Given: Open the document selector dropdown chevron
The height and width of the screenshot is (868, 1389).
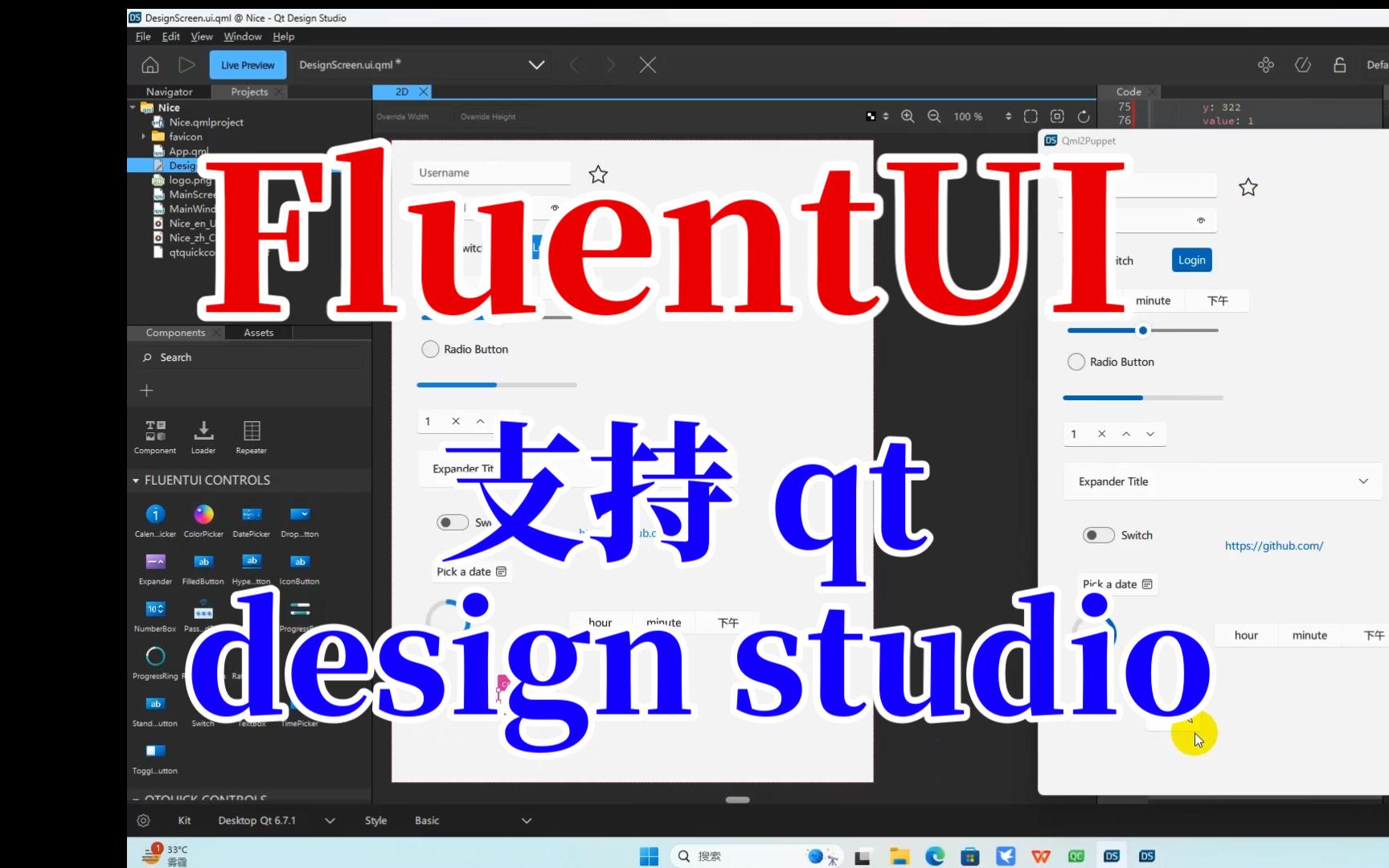Looking at the screenshot, I should tap(536, 65).
